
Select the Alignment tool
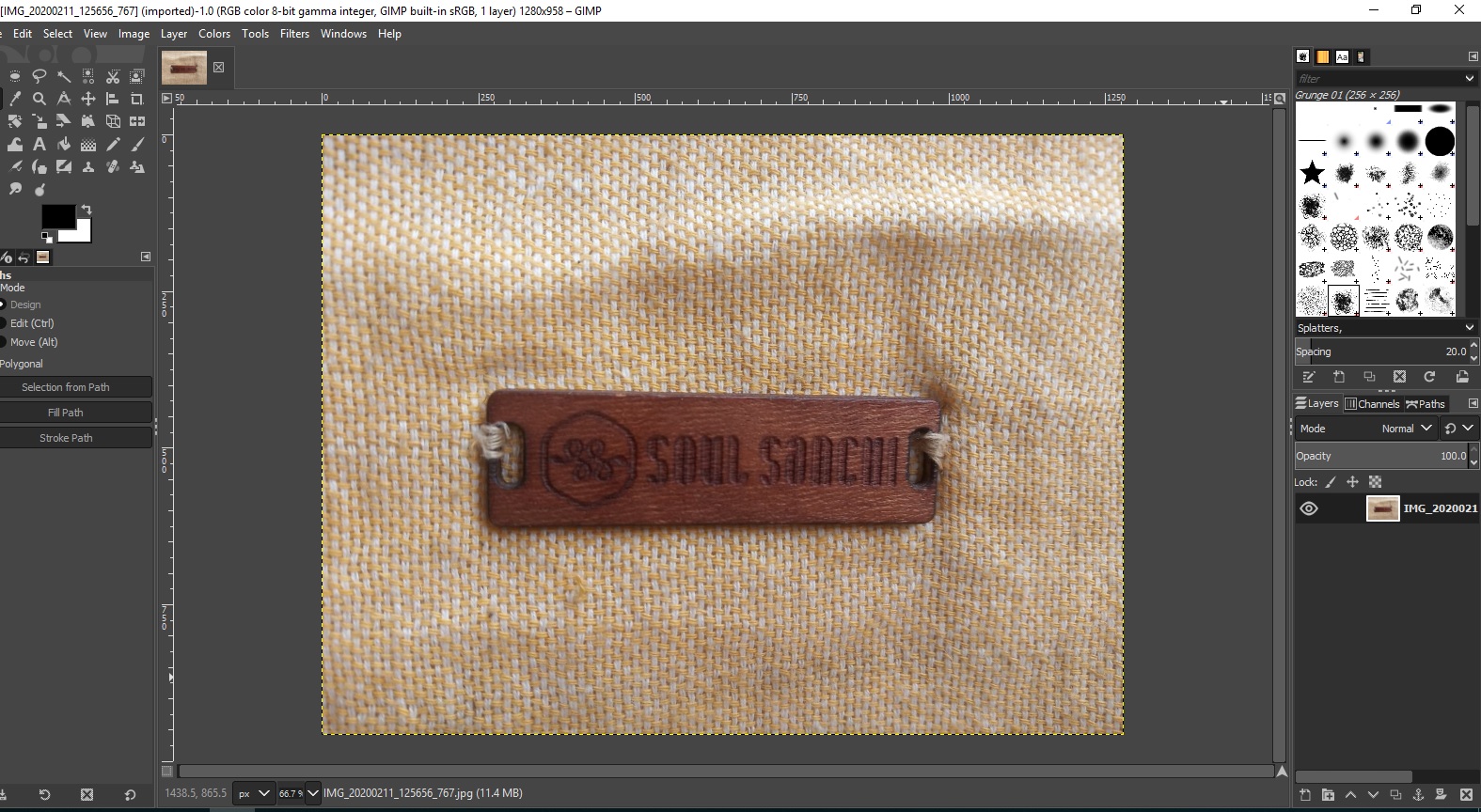tap(113, 99)
